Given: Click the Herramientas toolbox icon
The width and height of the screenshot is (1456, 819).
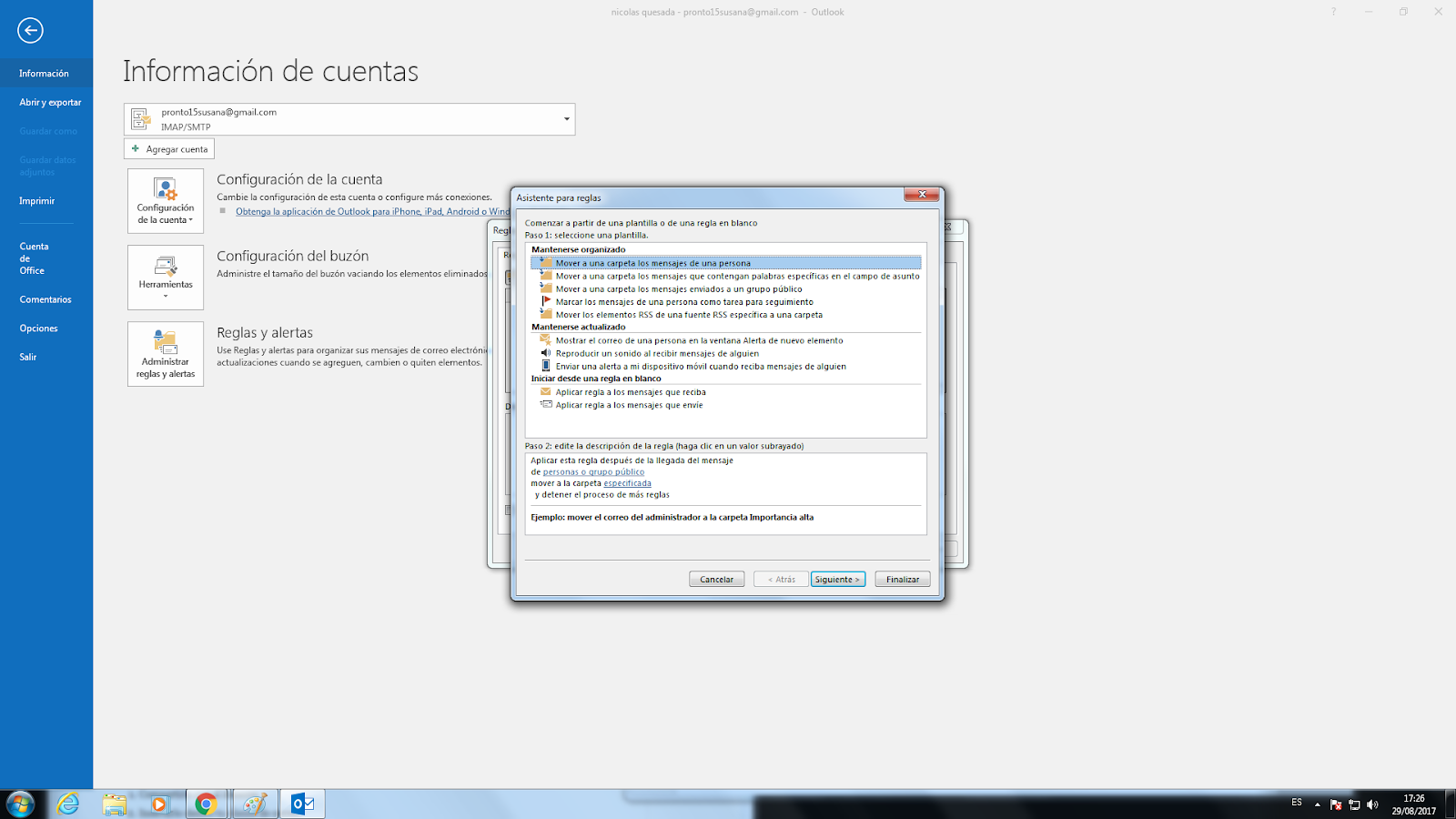Looking at the screenshot, I should click(166, 266).
